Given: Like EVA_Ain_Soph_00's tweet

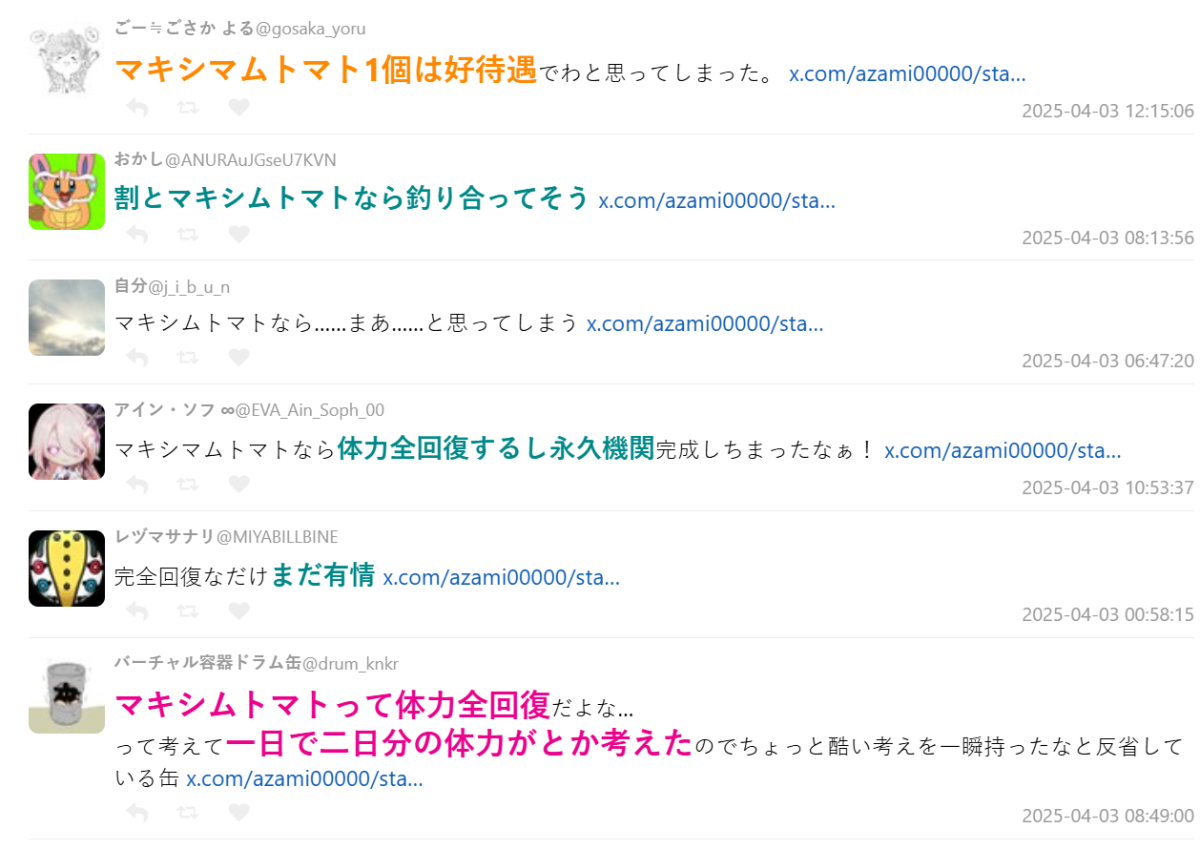Looking at the screenshot, I should click(238, 484).
